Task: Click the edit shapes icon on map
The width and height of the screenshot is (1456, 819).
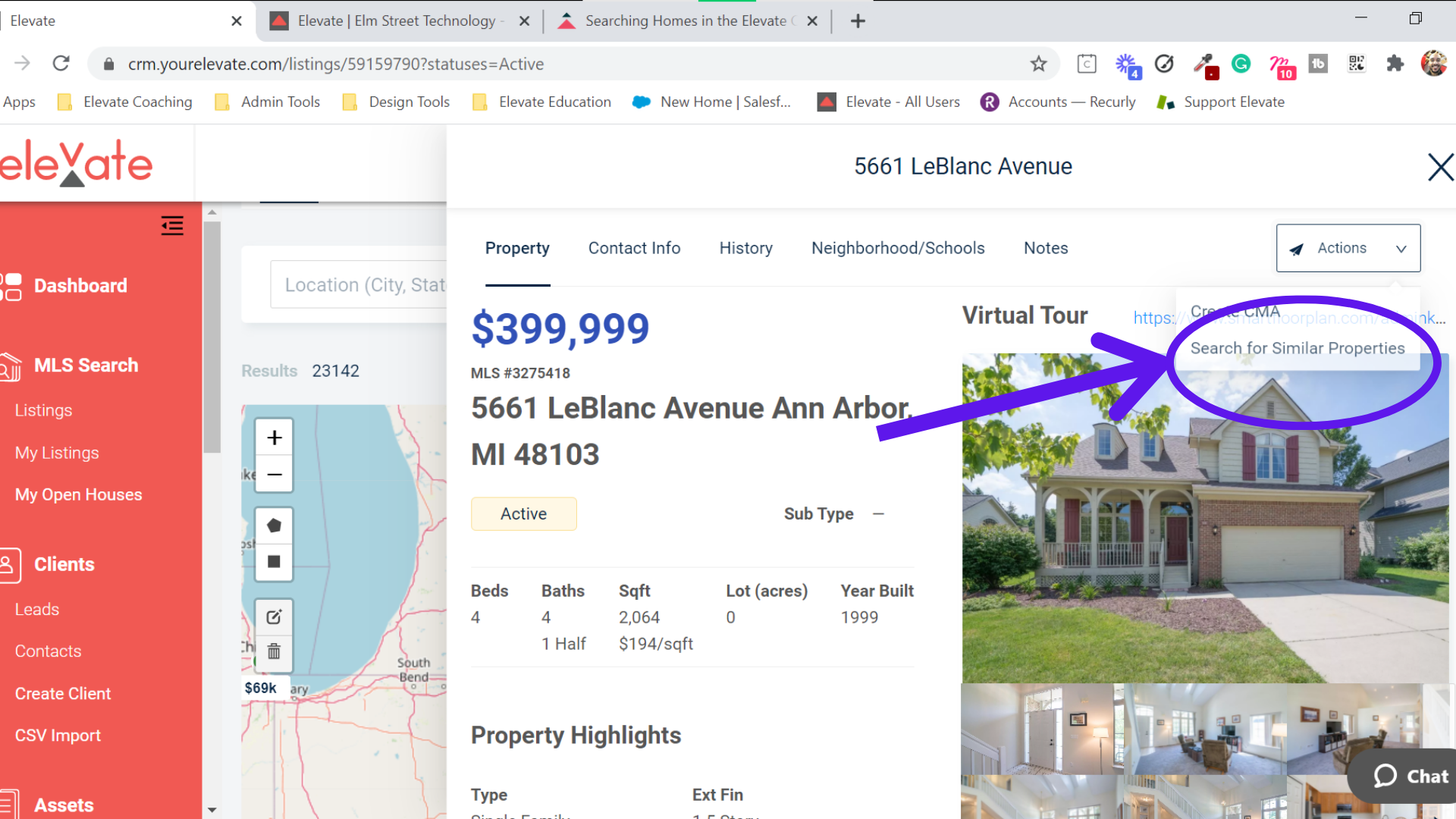Action: pos(275,617)
